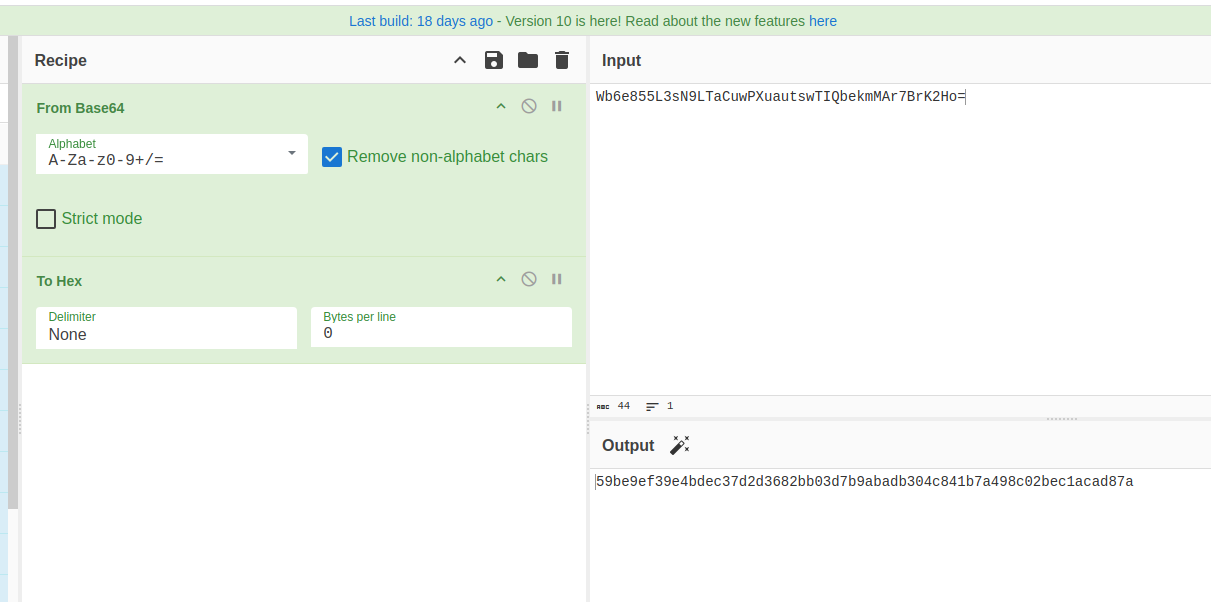The height and width of the screenshot is (602, 1211).
Task: Open the 'Last build: 18 days ago' link
Action: point(421,21)
